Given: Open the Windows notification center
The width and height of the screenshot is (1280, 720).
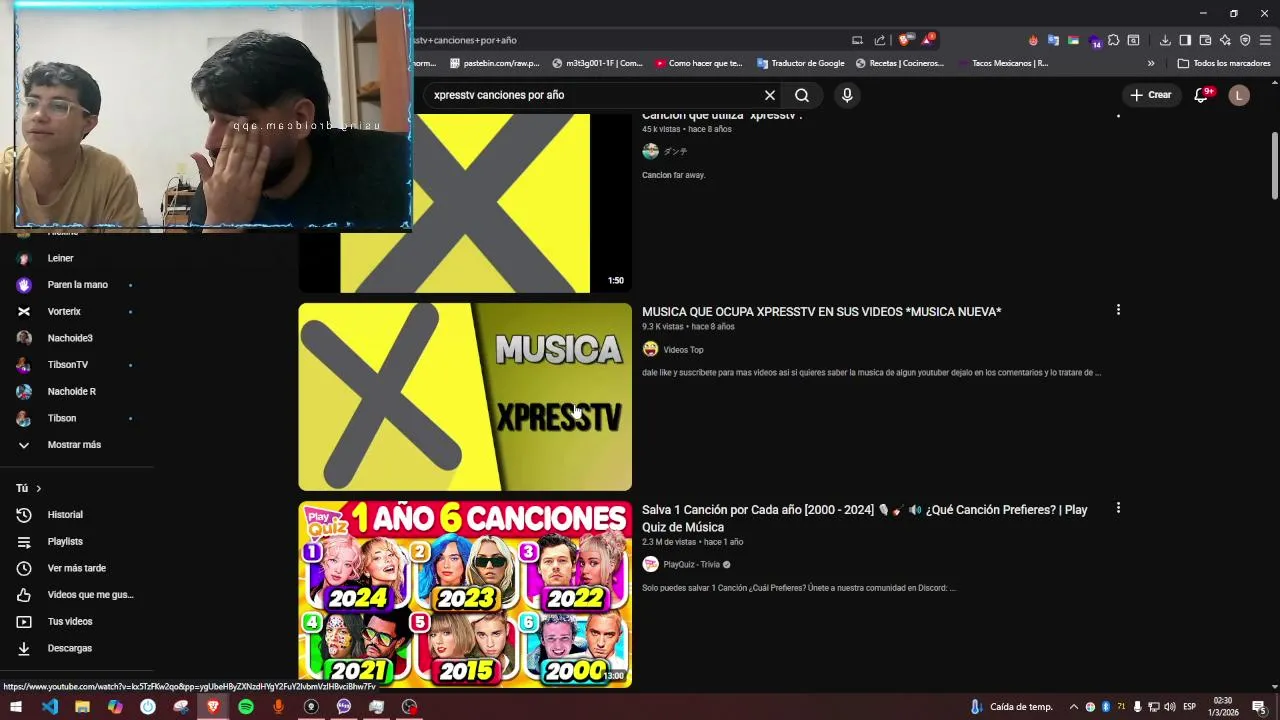Looking at the screenshot, I should pyautogui.click(x=1260, y=707).
